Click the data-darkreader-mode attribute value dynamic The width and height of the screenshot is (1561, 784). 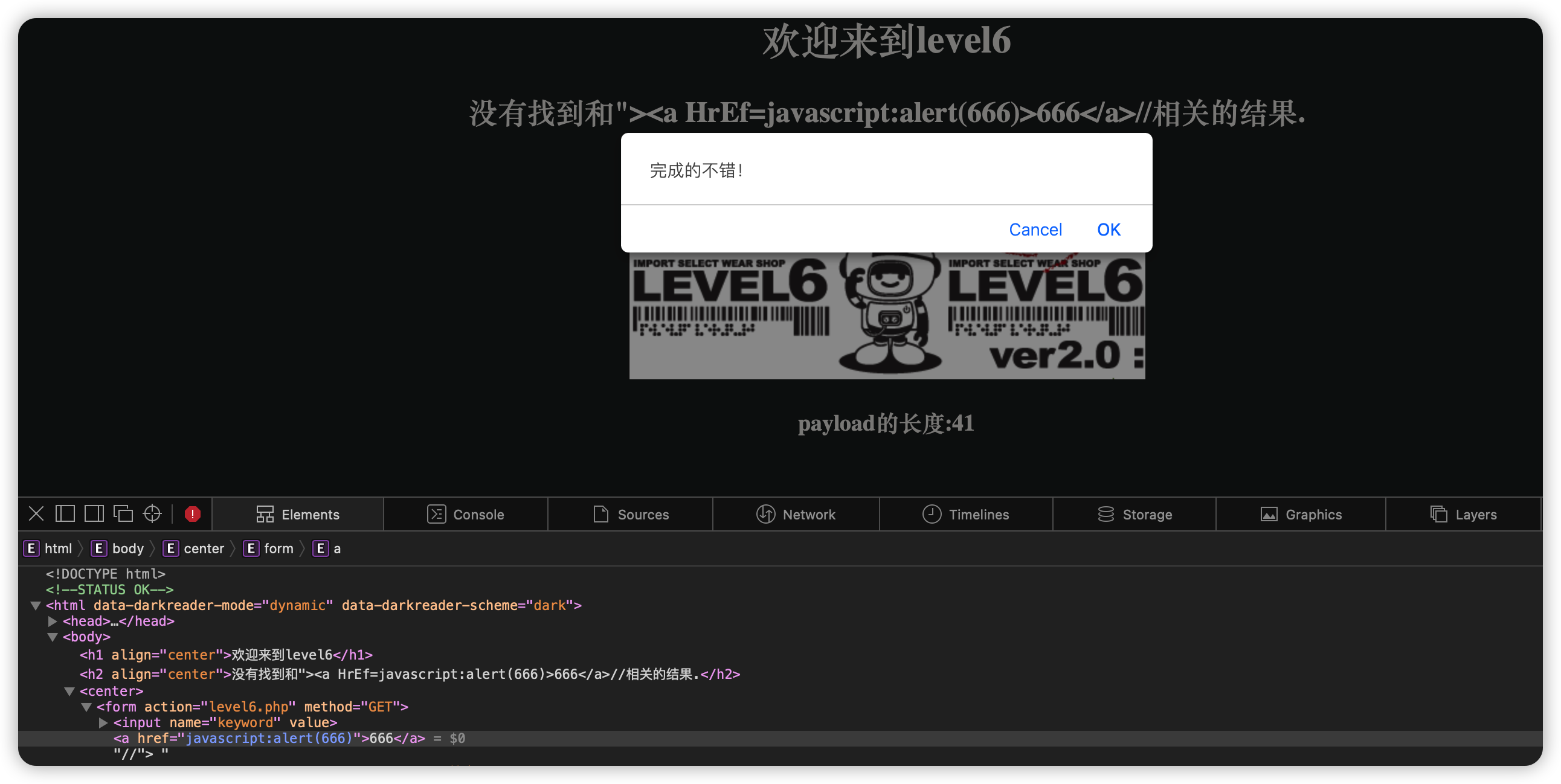(298, 605)
